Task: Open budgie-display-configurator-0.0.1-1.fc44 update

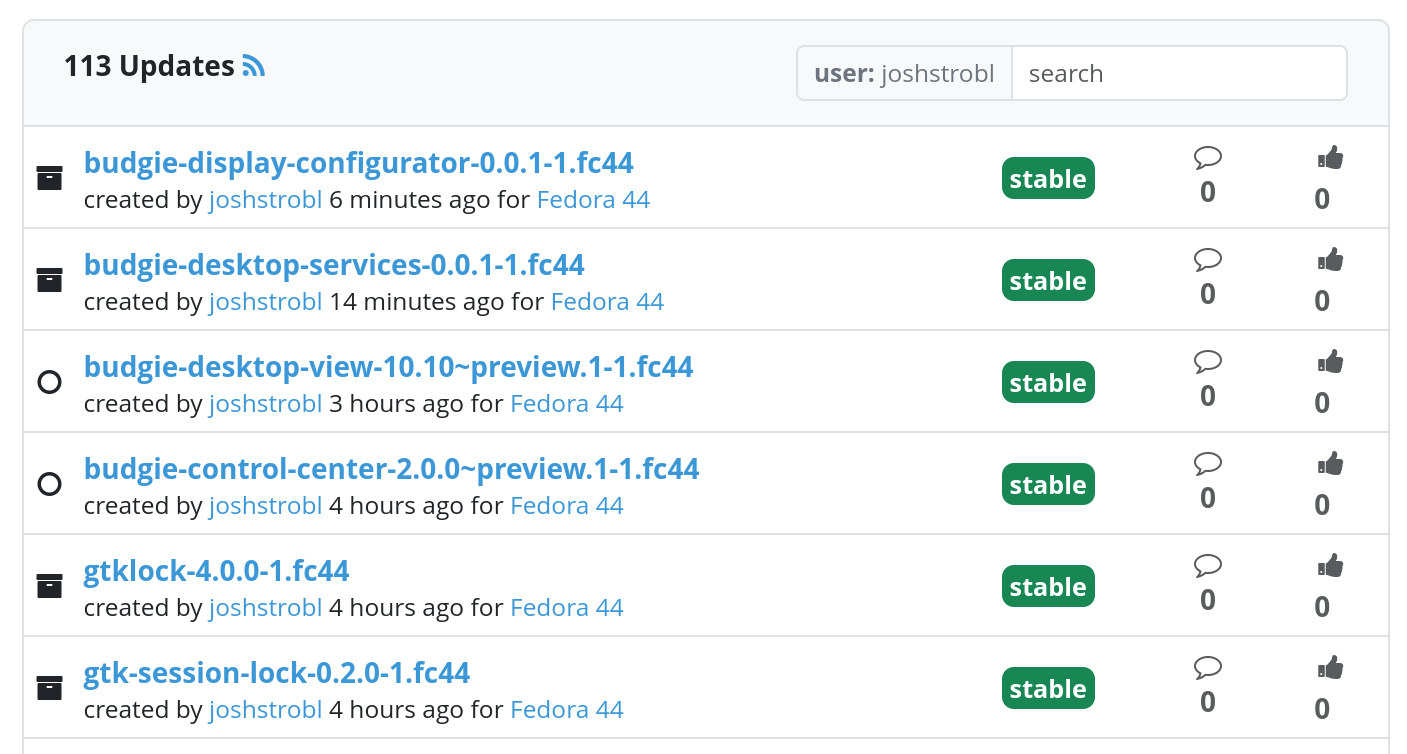Action: coord(358,162)
